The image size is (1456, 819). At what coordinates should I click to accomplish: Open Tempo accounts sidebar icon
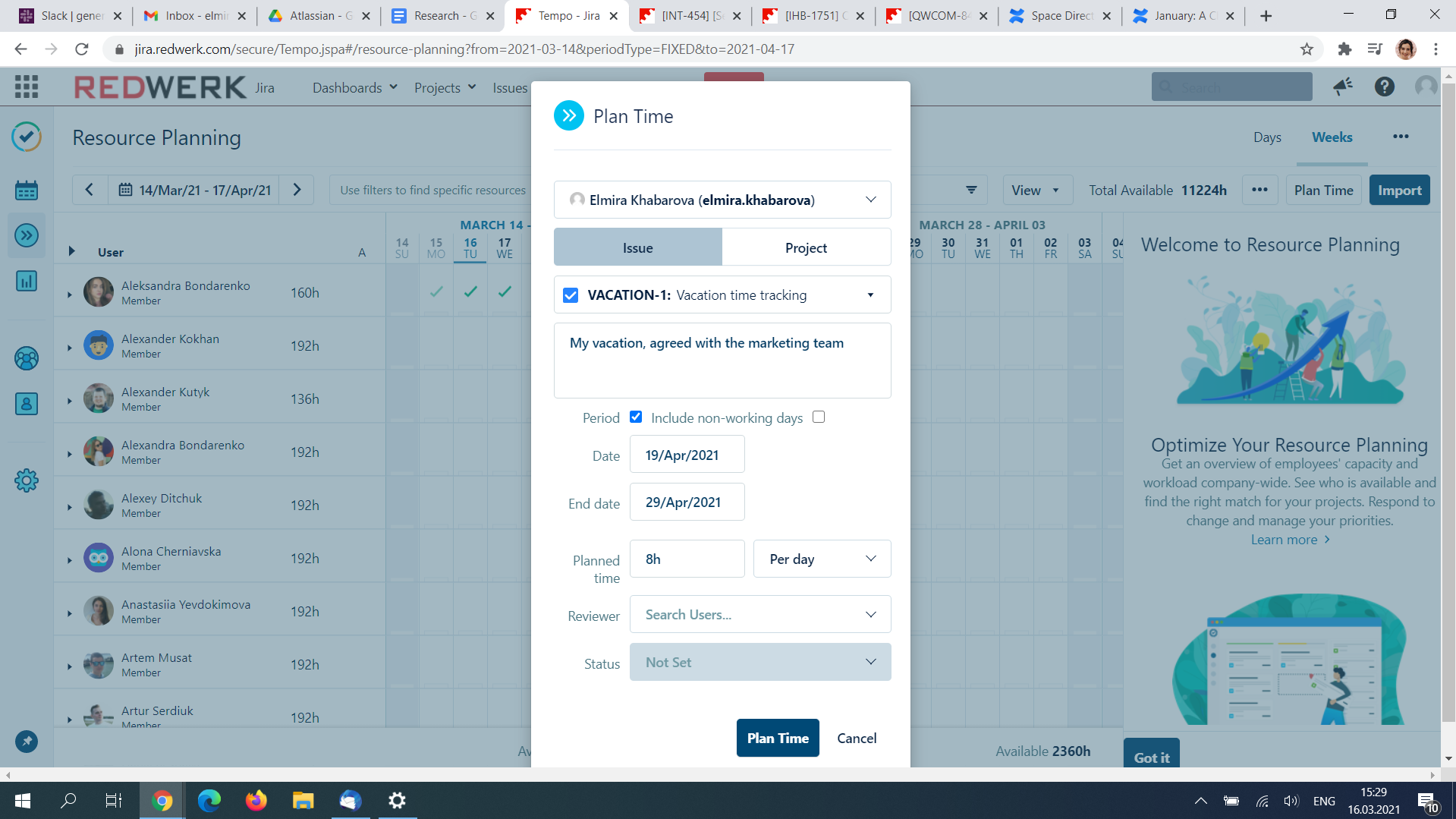point(27,404)
